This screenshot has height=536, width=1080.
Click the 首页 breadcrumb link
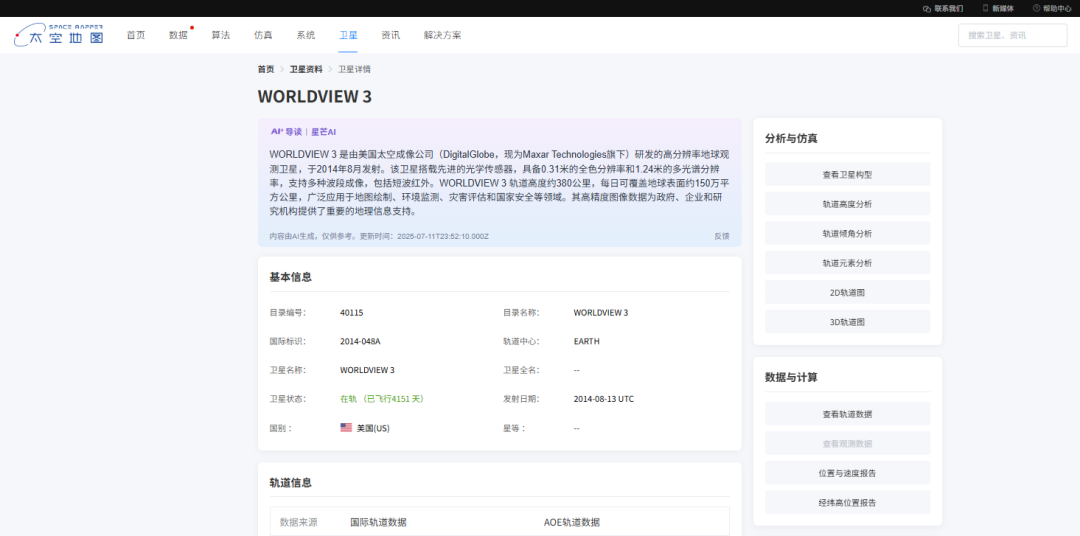click(265, 69)
